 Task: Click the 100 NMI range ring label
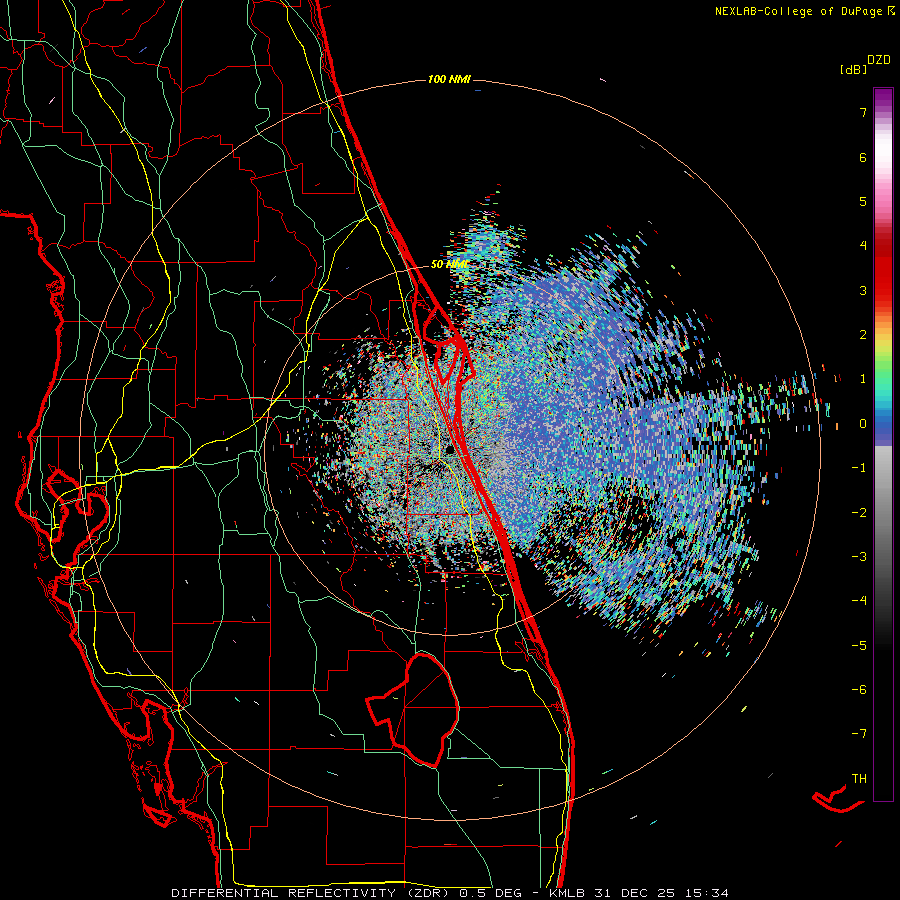pos(449,79)
